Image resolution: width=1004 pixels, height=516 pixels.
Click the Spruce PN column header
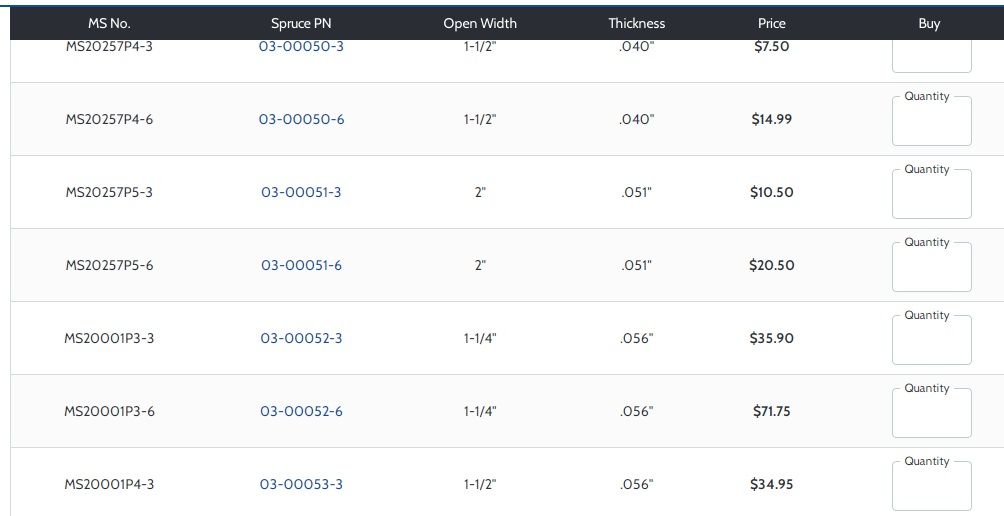tap(301, 23)
